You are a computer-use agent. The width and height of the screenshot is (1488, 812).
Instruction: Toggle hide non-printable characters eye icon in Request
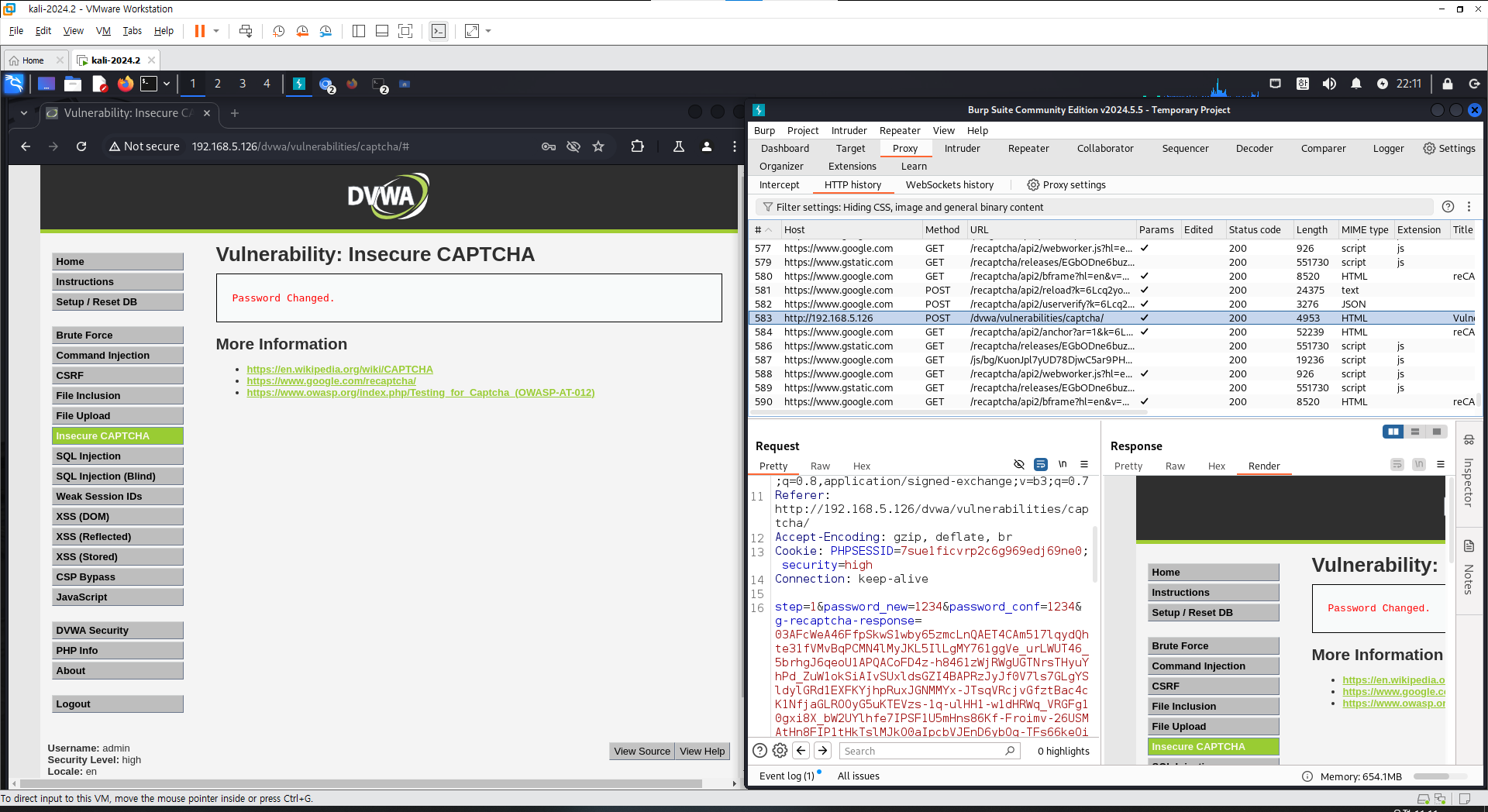1019,464
